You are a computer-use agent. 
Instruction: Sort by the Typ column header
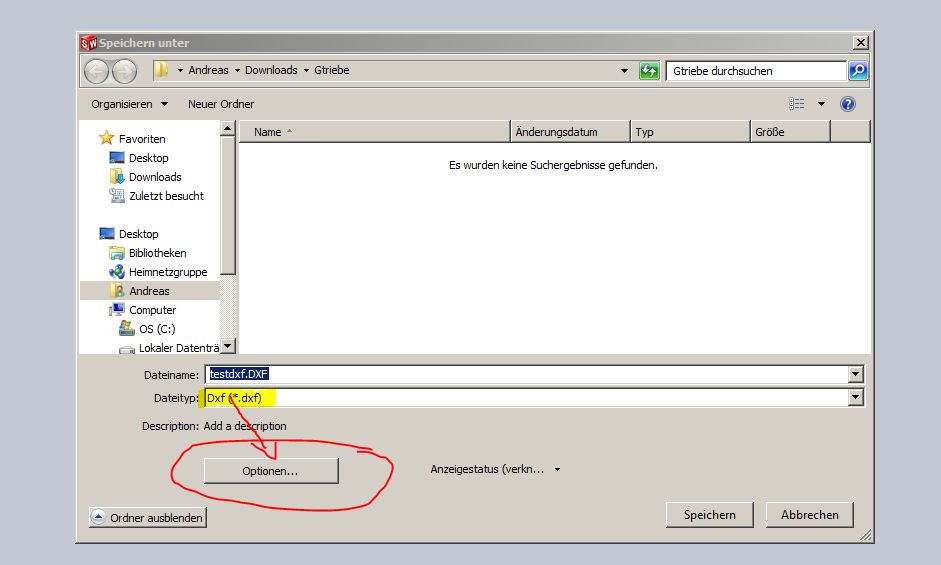690,131
